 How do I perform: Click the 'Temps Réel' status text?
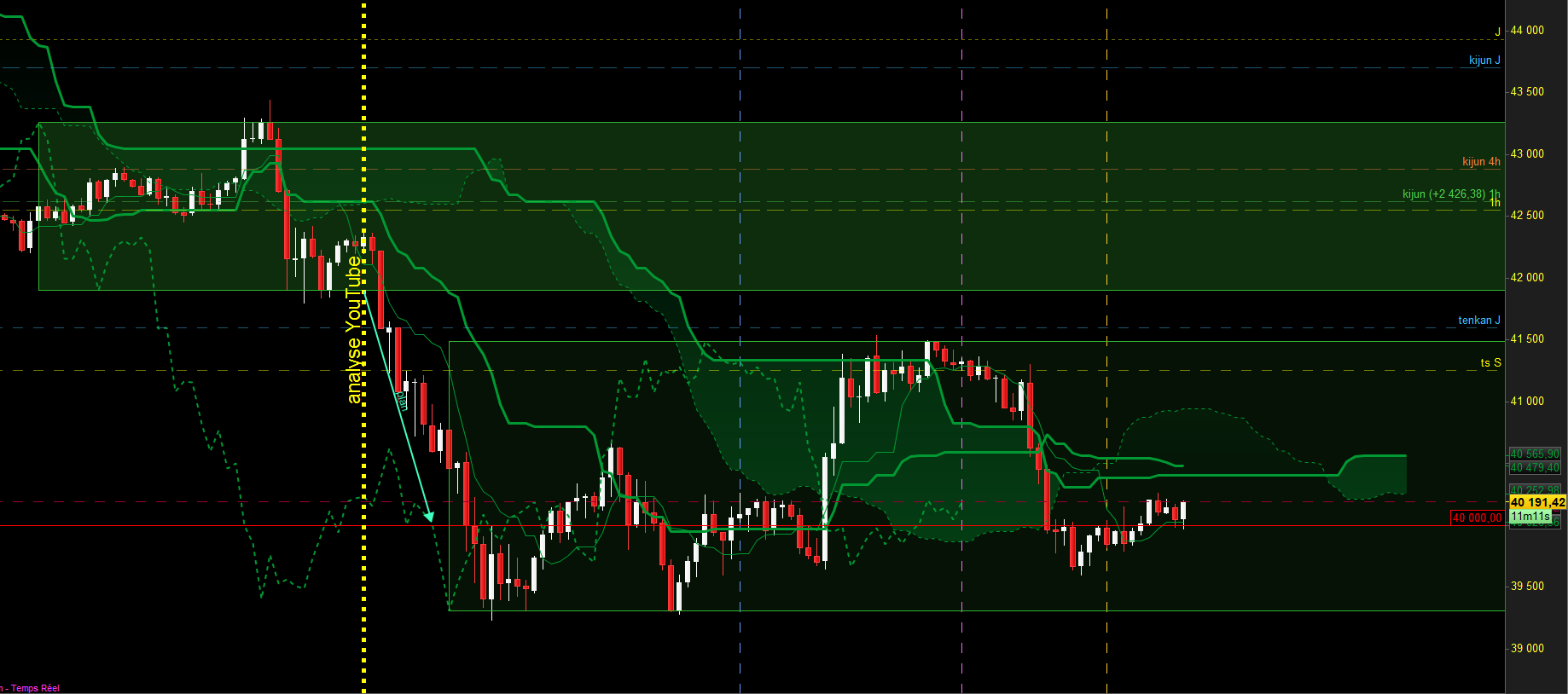(x=35, y=688)
